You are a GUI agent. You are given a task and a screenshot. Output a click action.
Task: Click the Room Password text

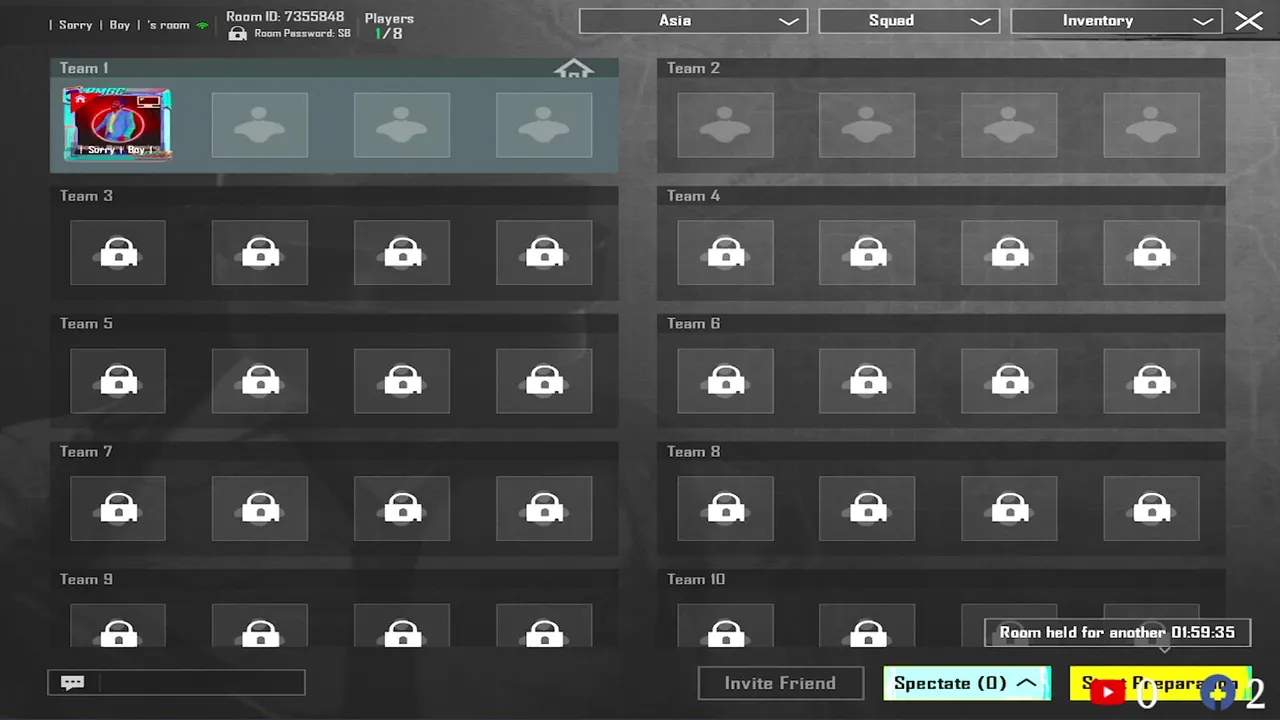(302, 33)
